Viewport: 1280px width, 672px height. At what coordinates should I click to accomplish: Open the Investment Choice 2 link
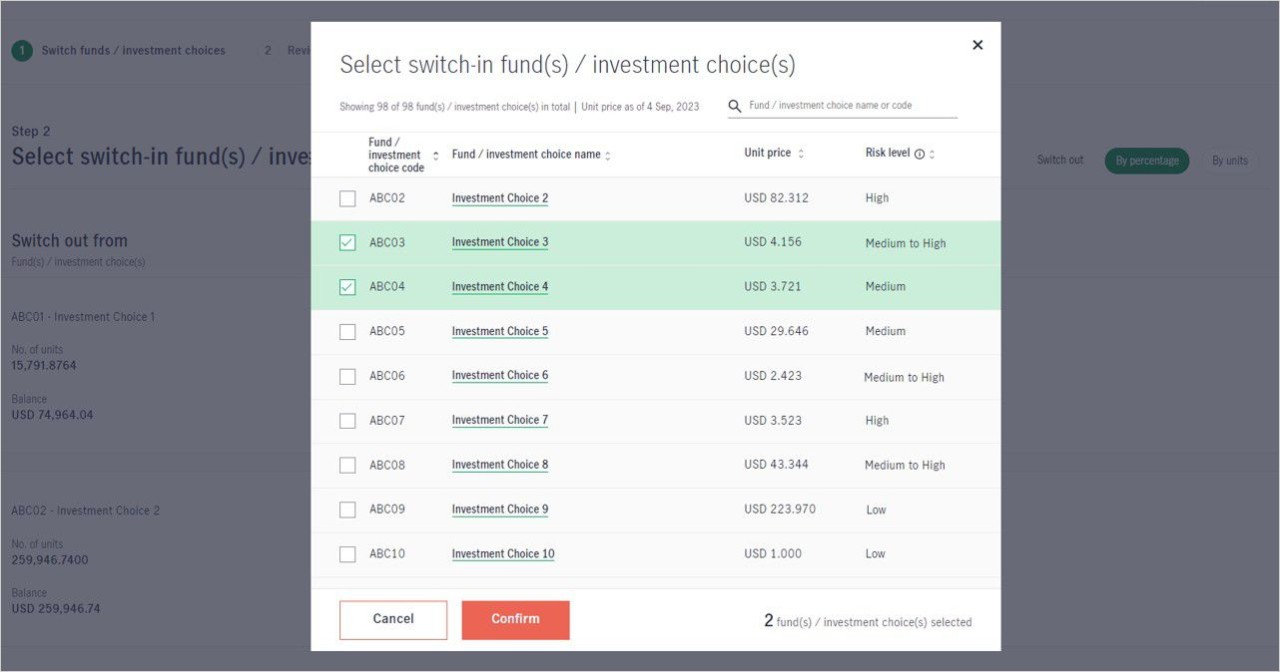tap(499, 199)
